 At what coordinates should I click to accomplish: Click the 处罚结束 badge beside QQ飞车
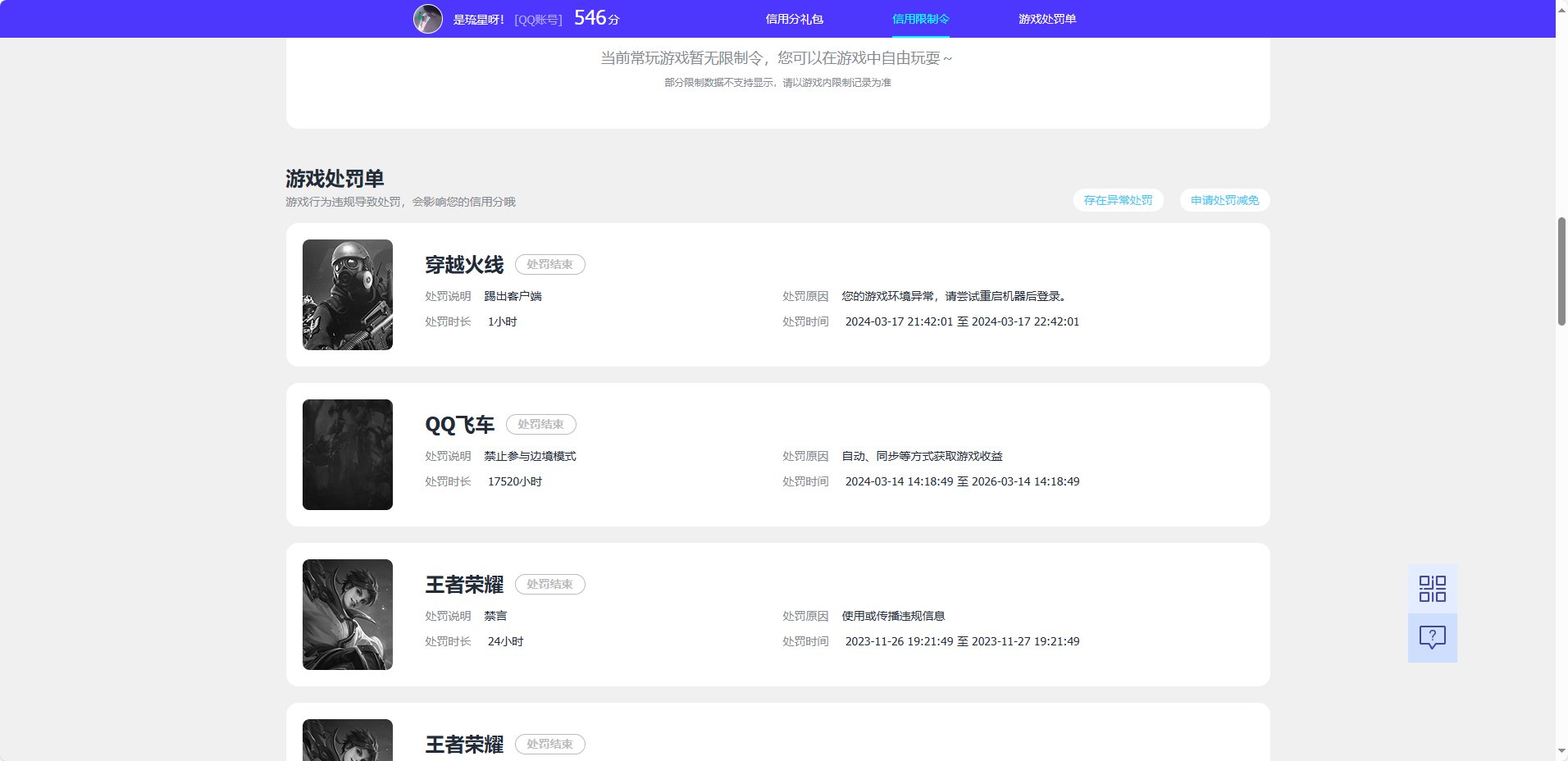tap(540, 424)
